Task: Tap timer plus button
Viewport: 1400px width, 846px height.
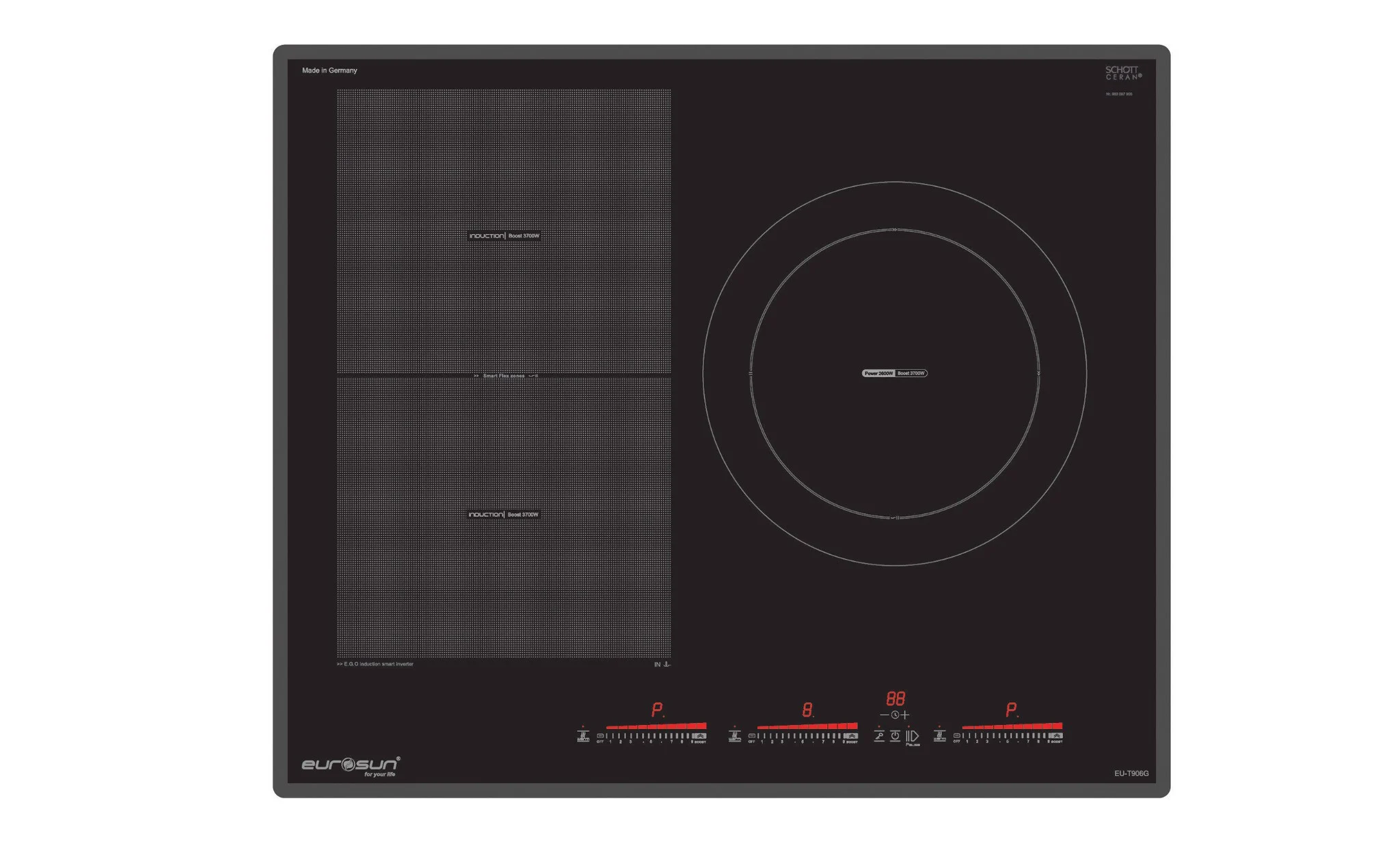Action: tap(905, 715)
